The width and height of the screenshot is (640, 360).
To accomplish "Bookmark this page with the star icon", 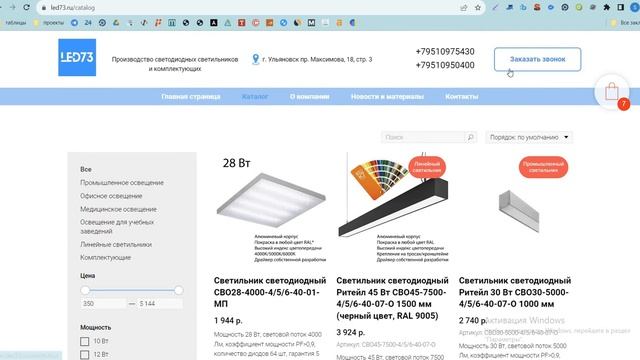I will coord(478,8).
